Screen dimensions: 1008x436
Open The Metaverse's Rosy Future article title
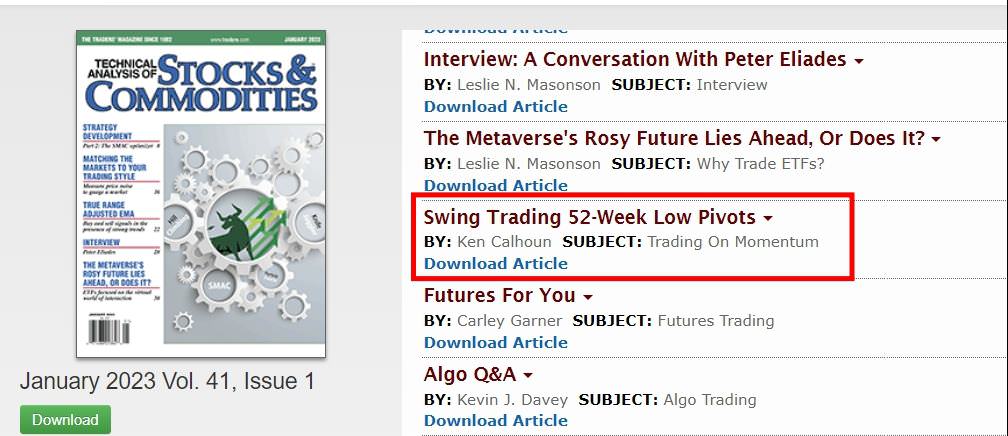pos(674,138)
